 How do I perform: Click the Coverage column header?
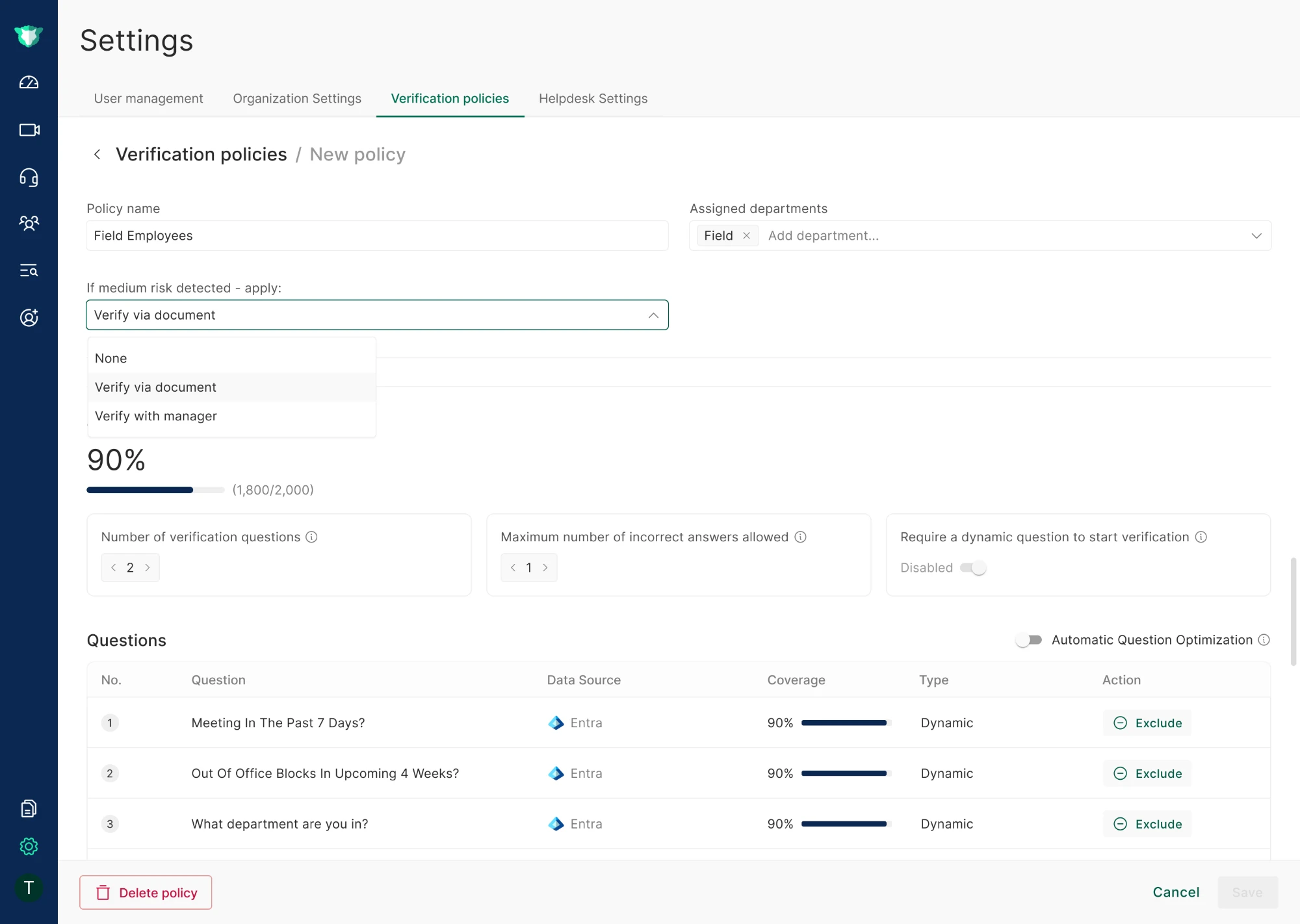(796, 680)
